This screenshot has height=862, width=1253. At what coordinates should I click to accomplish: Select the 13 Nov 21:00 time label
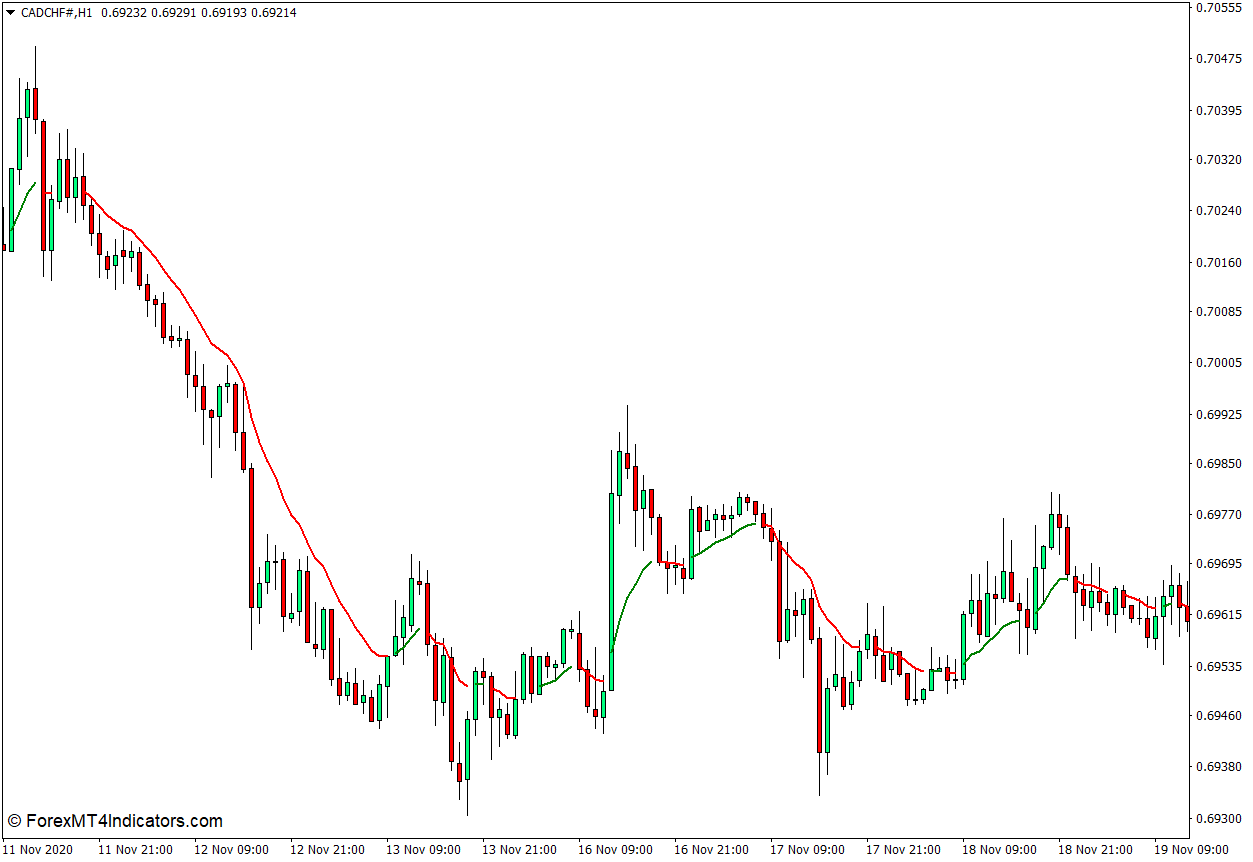click(518, 849)
